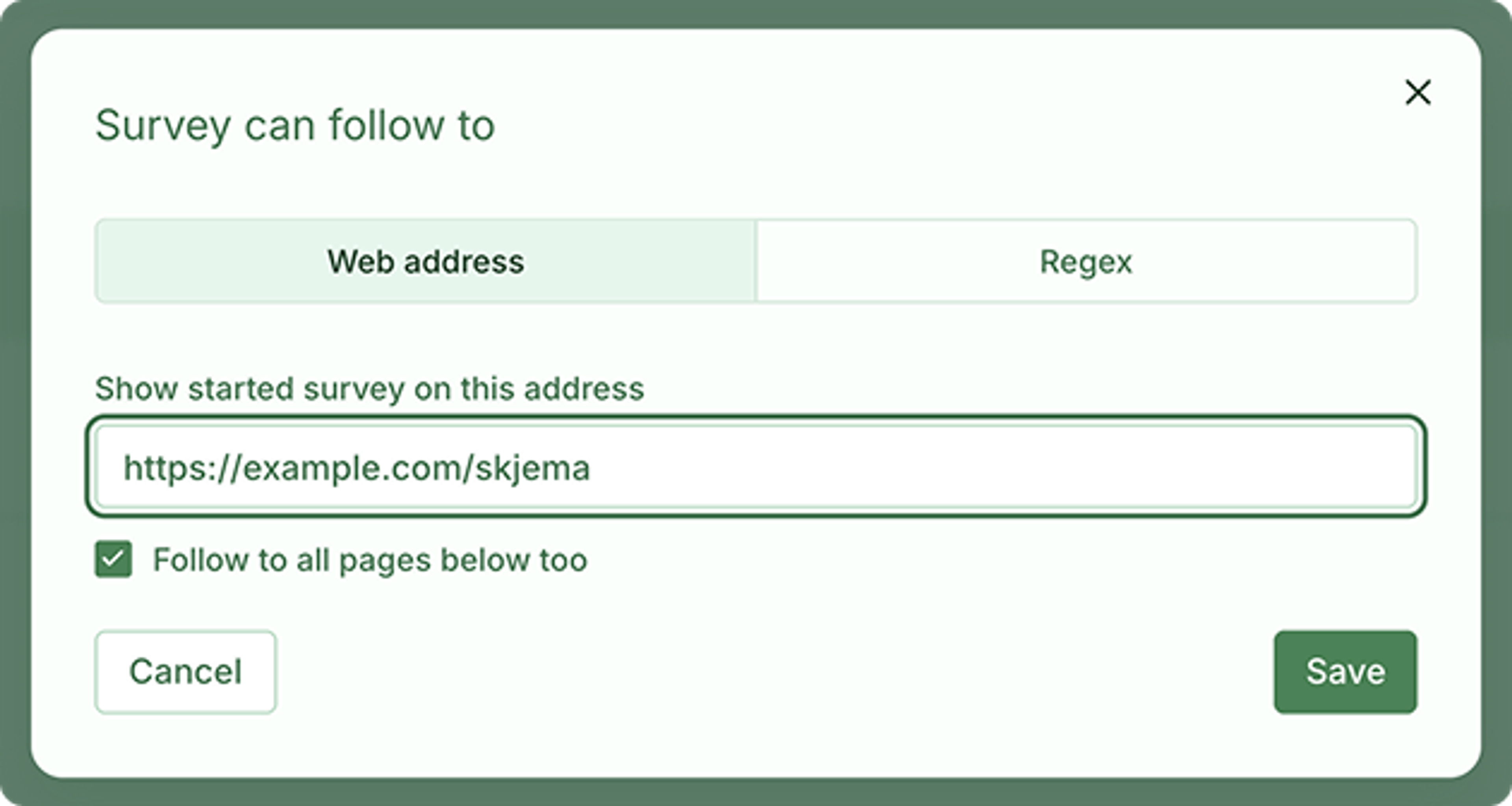Select the Web address tab
This screenshot has width=1512, height=806.
click(x=426, y=261)
